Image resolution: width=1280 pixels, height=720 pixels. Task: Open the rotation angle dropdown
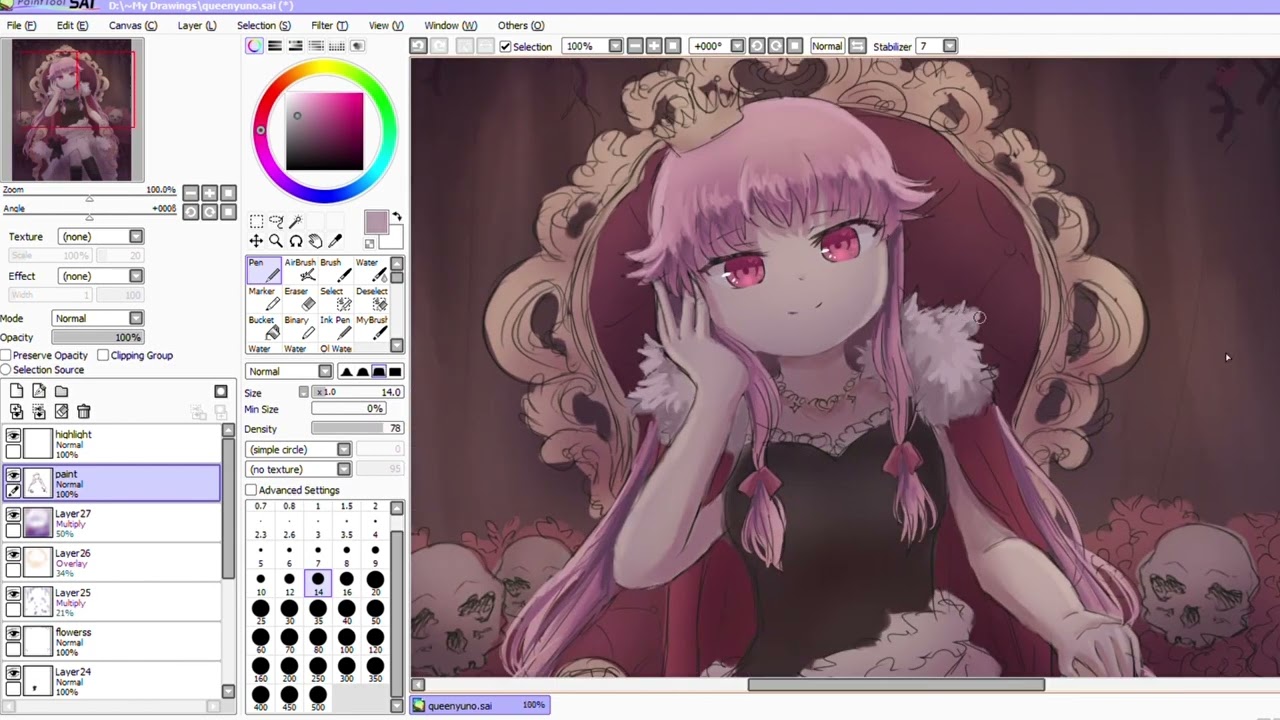click(x=737, y=46)
